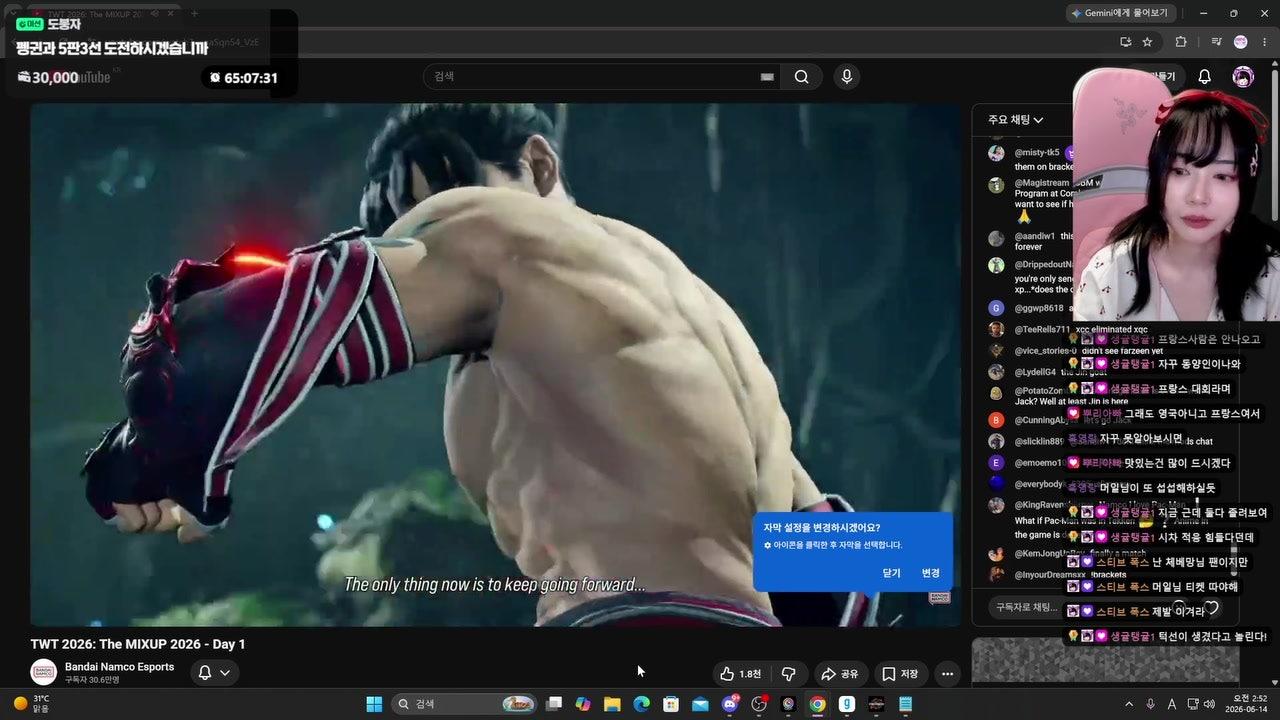The height and width of the screenshot is (720, 1280).
Task: Click chat username @LydellG4
Action: click(x=1037, y=372)
